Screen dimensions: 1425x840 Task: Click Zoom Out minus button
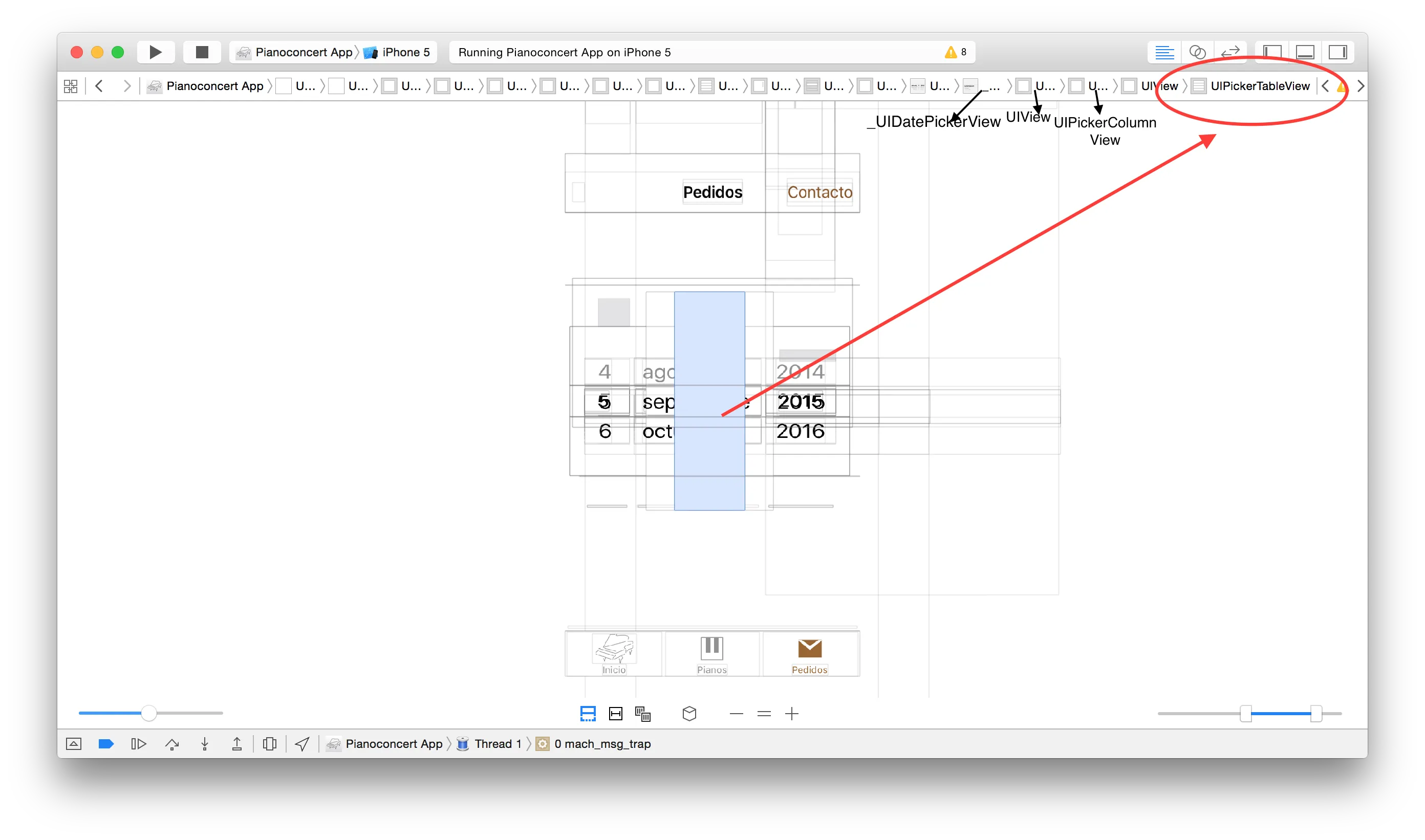click(x=736, y=714)
